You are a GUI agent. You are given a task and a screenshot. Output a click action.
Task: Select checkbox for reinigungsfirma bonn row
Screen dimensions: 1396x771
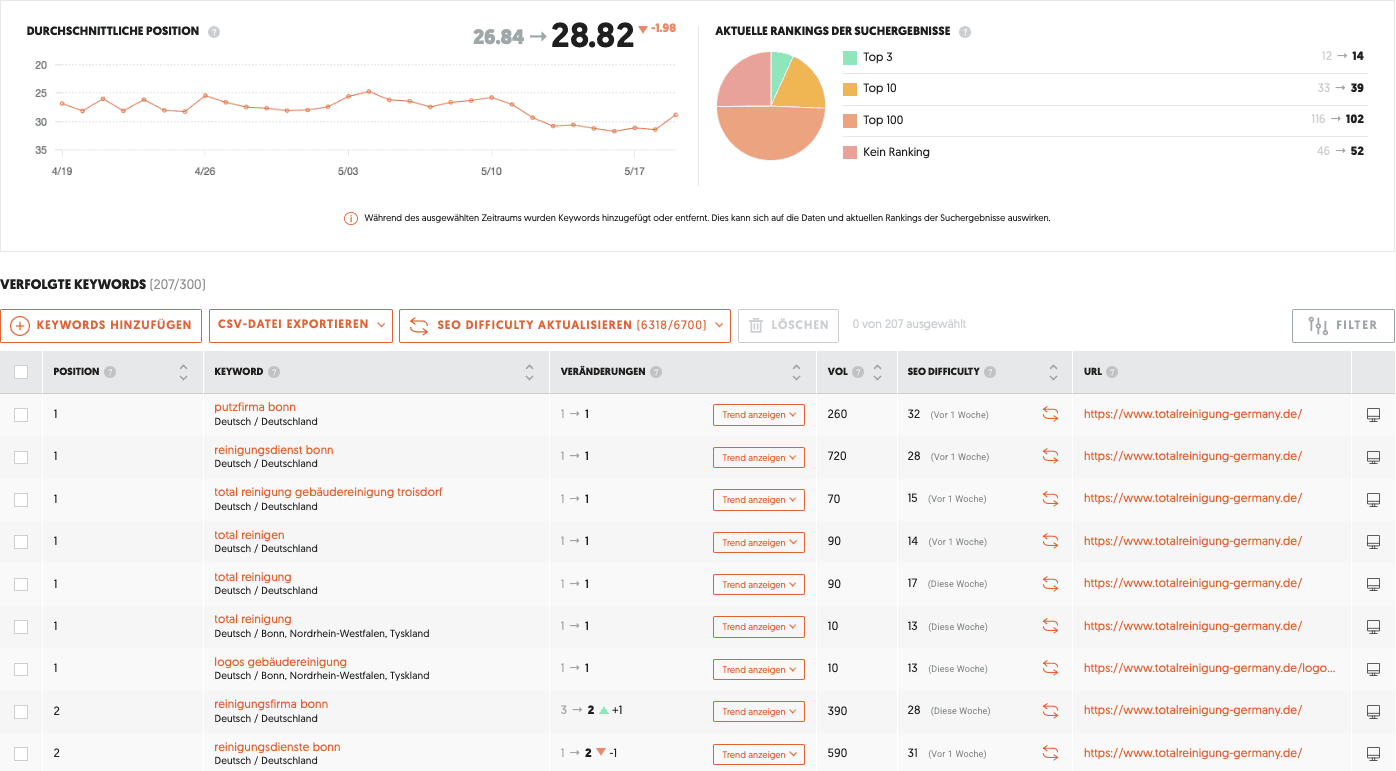point(21,712)
